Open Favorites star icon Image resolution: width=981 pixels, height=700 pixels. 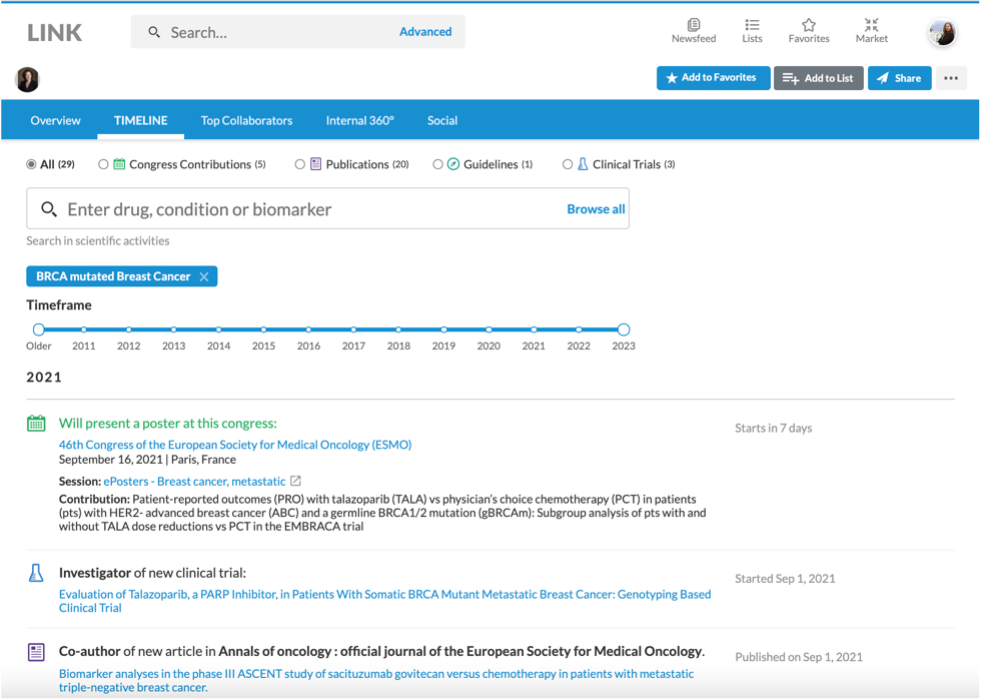point(808,26)
